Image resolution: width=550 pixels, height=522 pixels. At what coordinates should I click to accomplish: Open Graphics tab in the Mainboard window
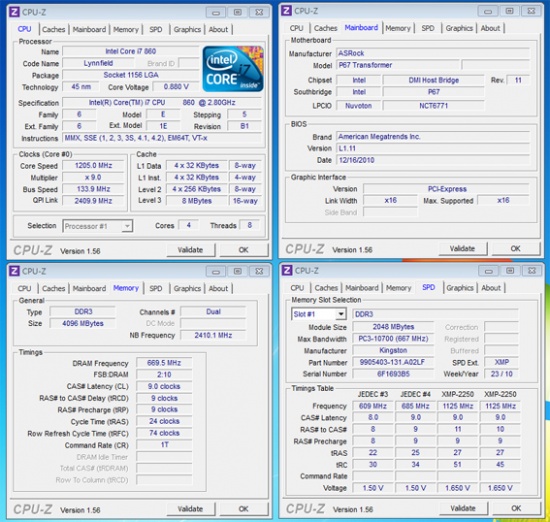(x=459, y=28)
